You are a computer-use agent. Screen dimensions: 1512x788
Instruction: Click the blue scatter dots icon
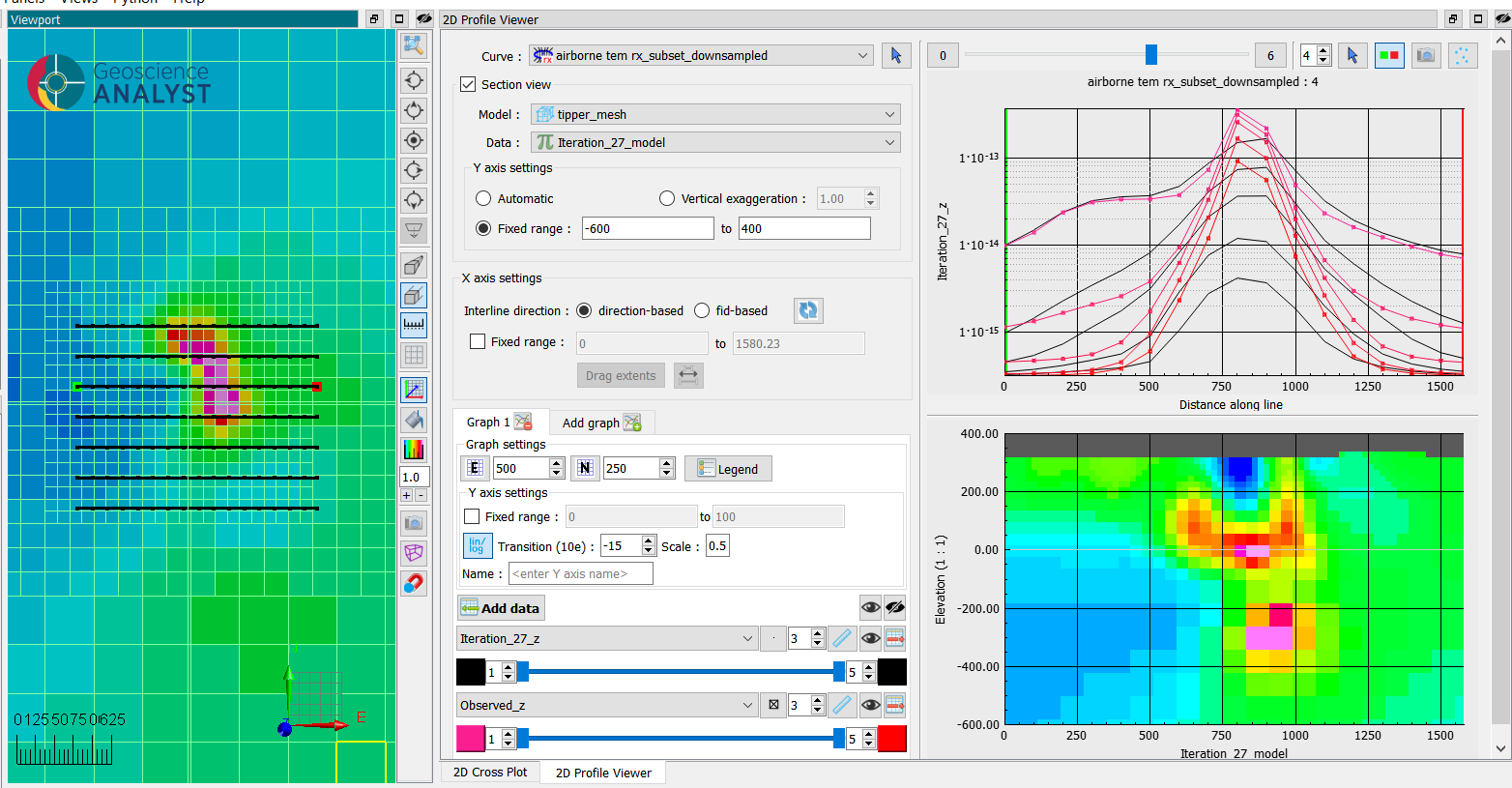1463,56
